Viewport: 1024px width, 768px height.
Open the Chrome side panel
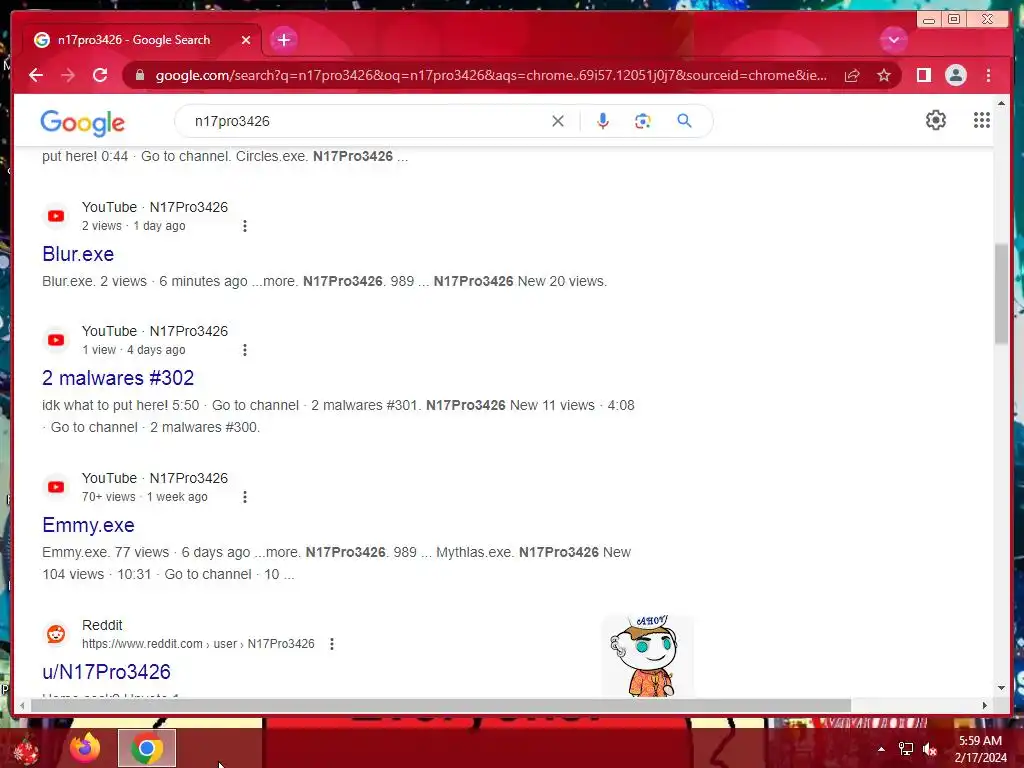pos(923,75)
